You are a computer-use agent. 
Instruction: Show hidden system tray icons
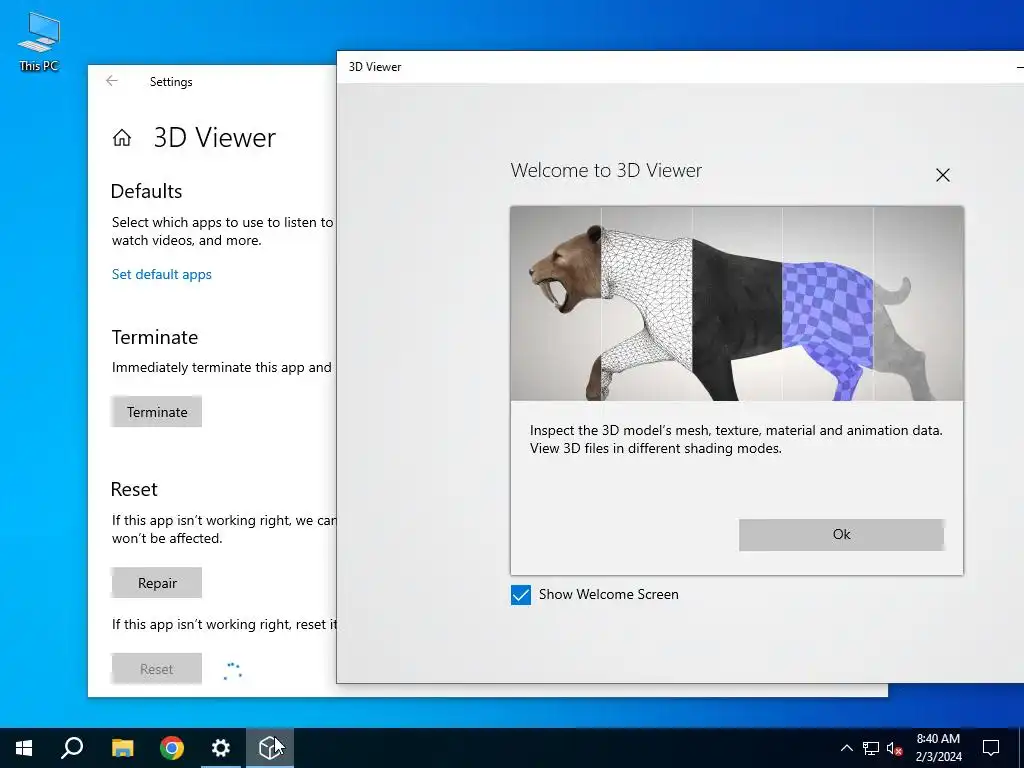[846, 748]
